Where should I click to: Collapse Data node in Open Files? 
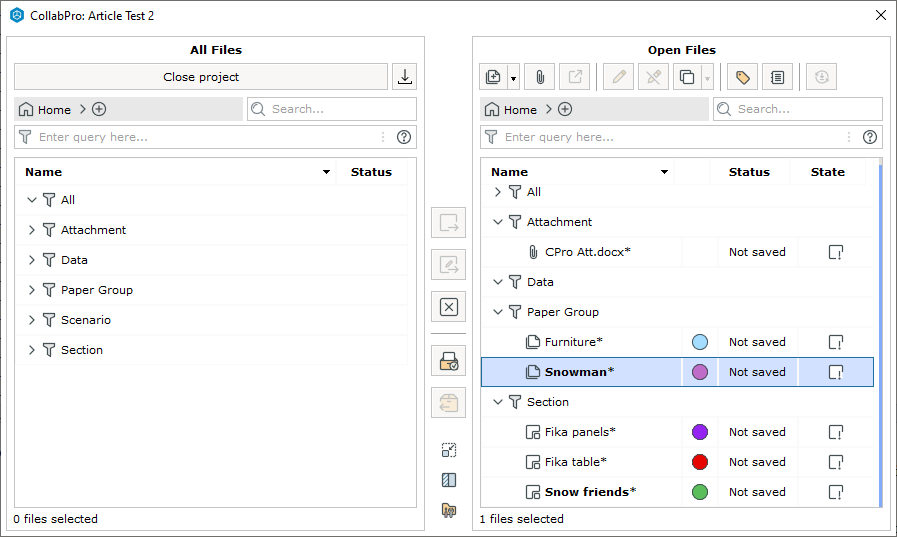click(498, 282)
